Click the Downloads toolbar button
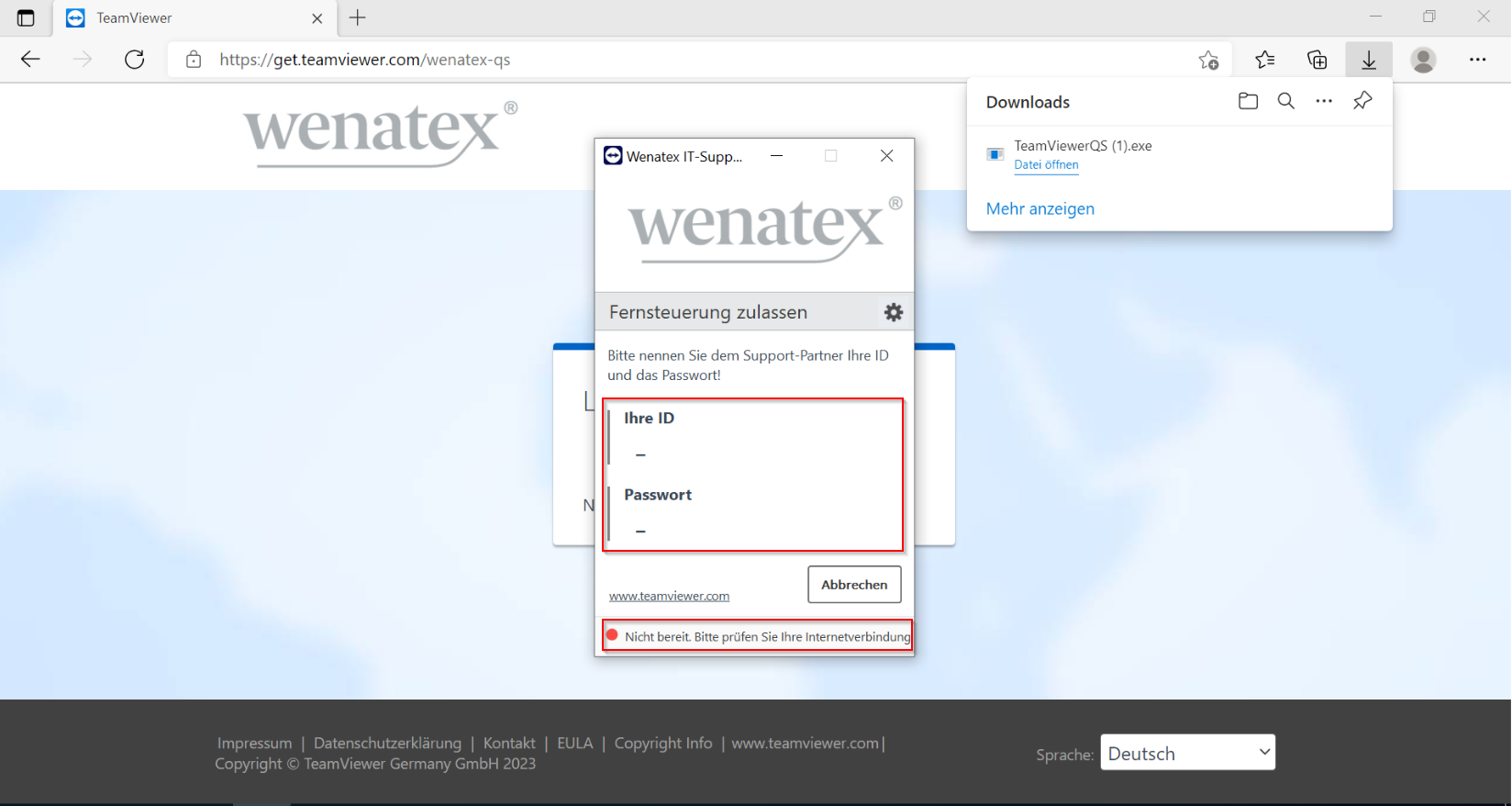 click(x=1369, y=60)
